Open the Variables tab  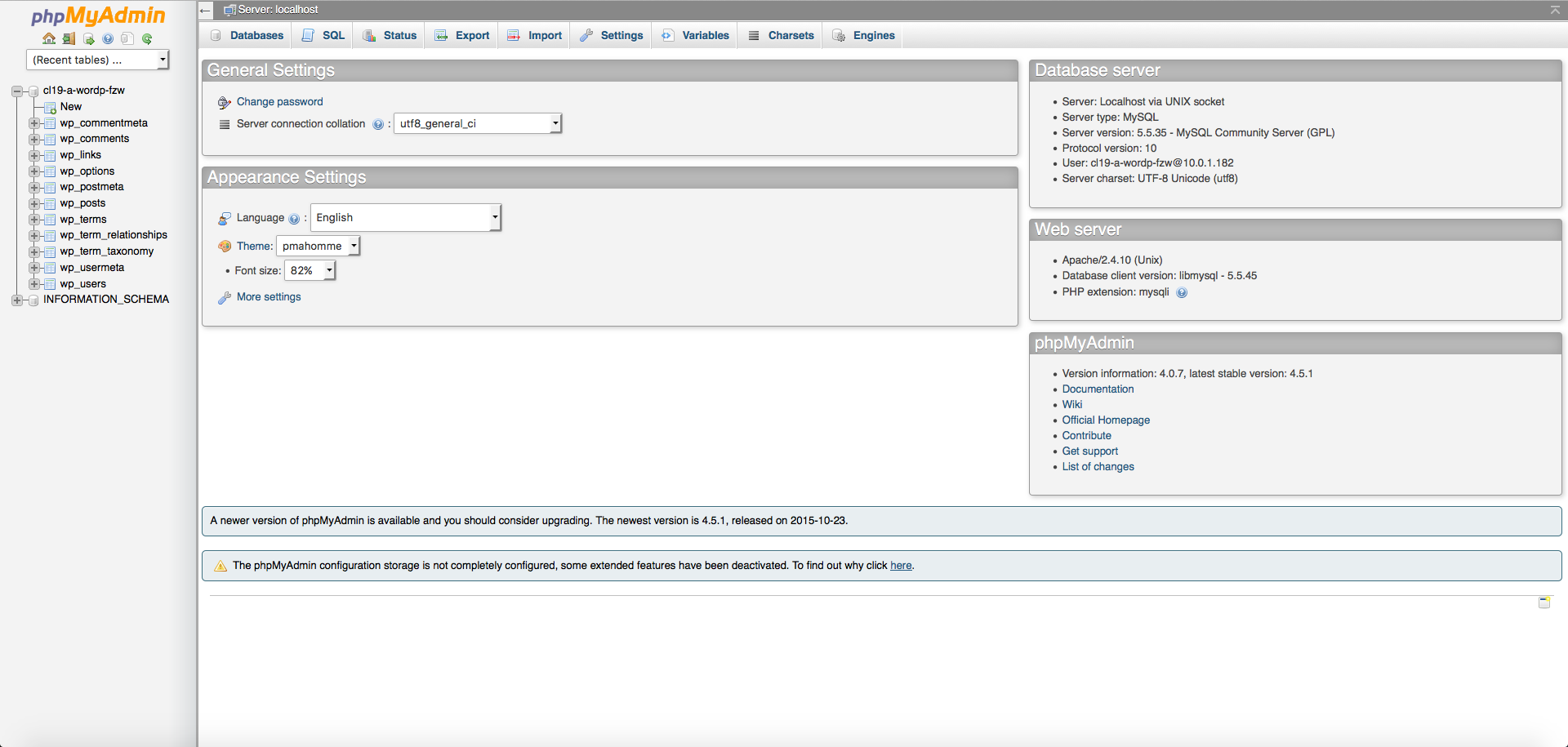[x=696, y=35]
